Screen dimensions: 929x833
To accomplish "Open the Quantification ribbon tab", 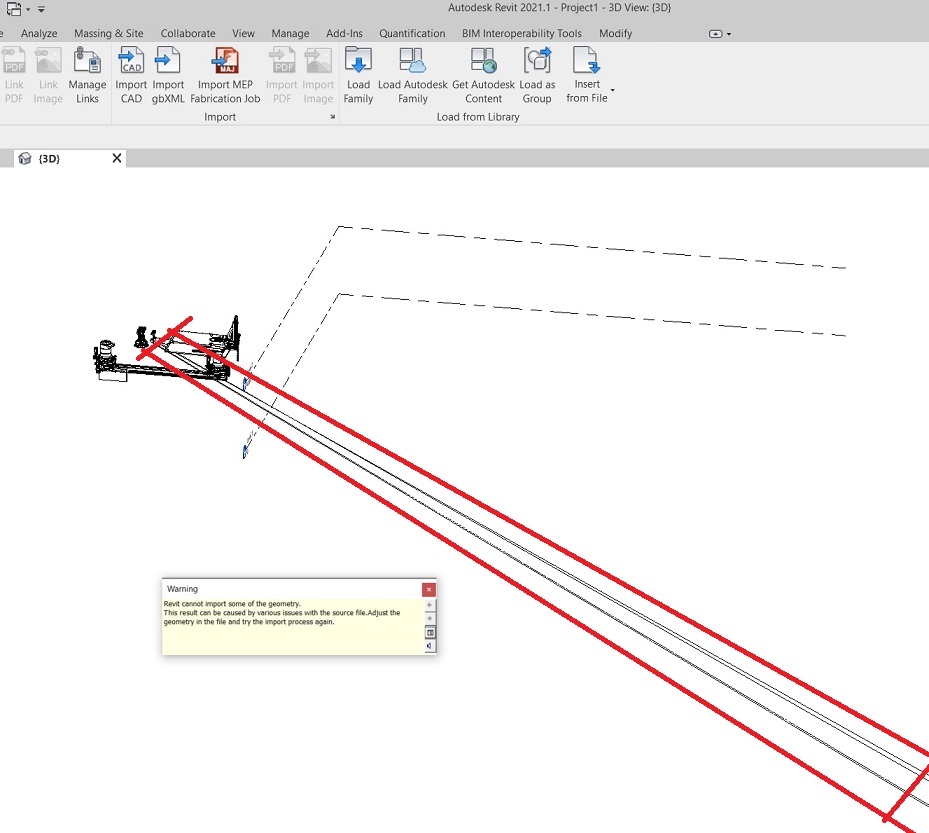I will tap(412, 33).
